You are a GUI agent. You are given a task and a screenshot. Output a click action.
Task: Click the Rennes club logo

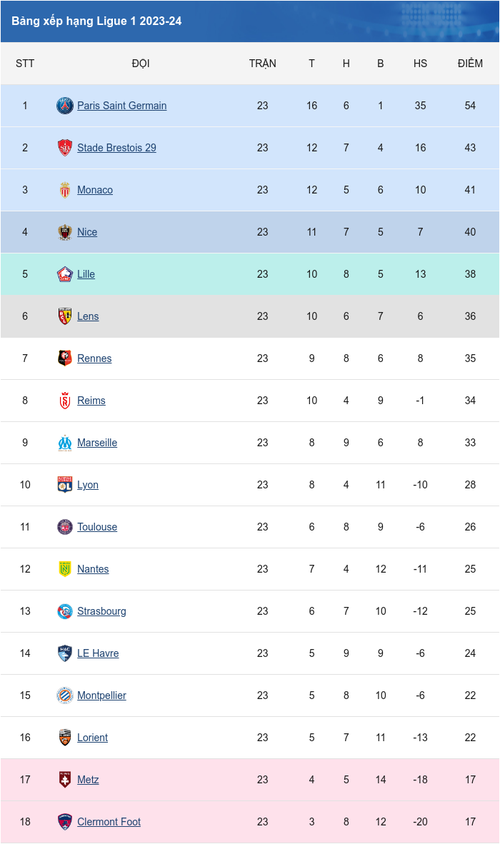click(65, 358)
